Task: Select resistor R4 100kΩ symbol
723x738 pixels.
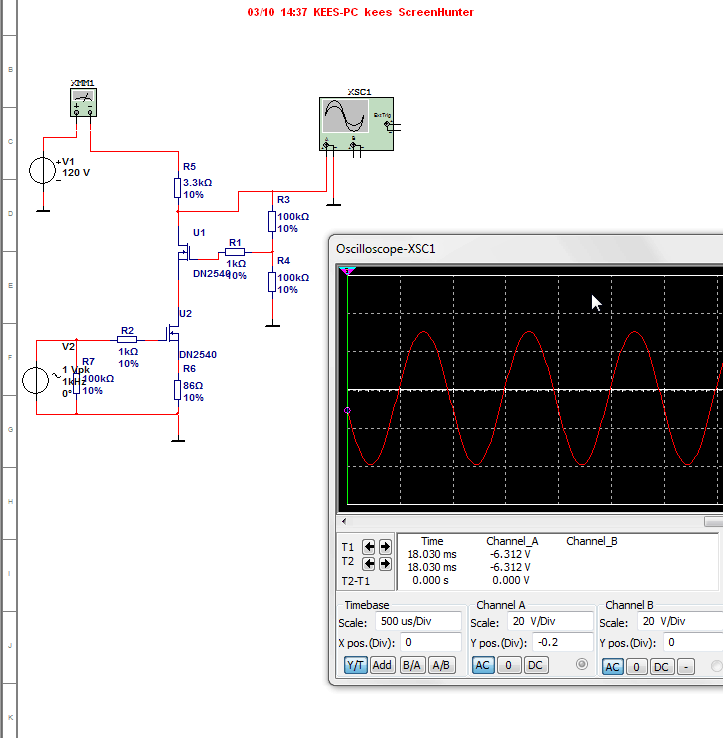Action: 272,282
